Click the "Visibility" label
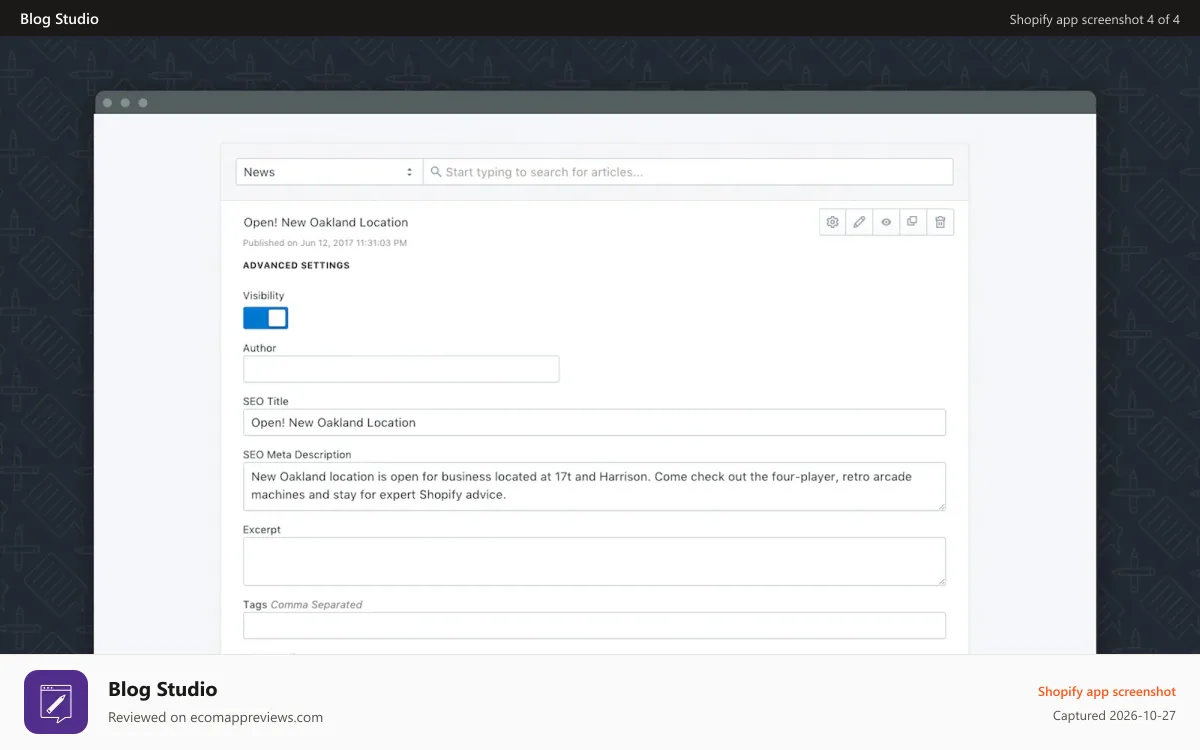The width and height of the screenshot is (1200, 750). (264, 296)
